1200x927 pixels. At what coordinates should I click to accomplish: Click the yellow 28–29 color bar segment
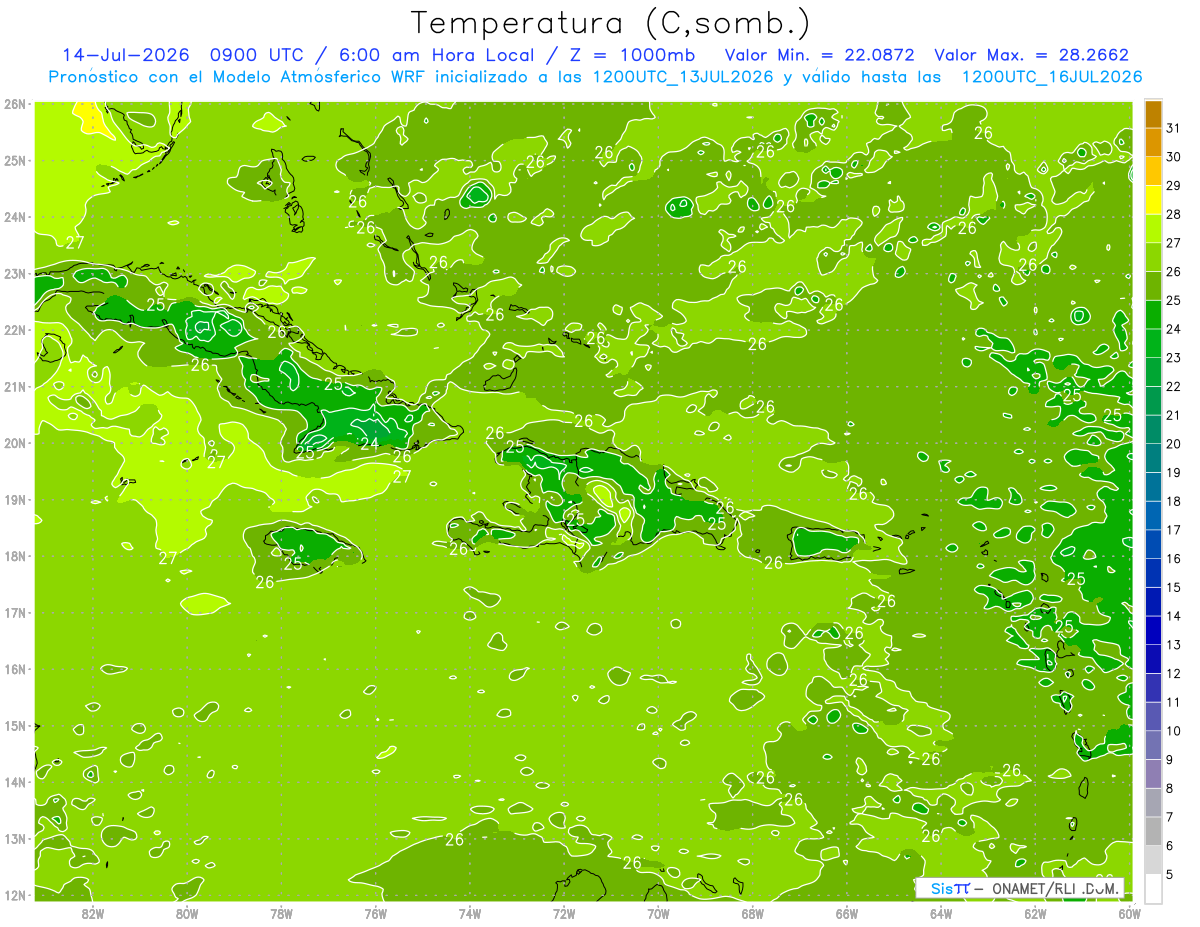point(1153,200)
